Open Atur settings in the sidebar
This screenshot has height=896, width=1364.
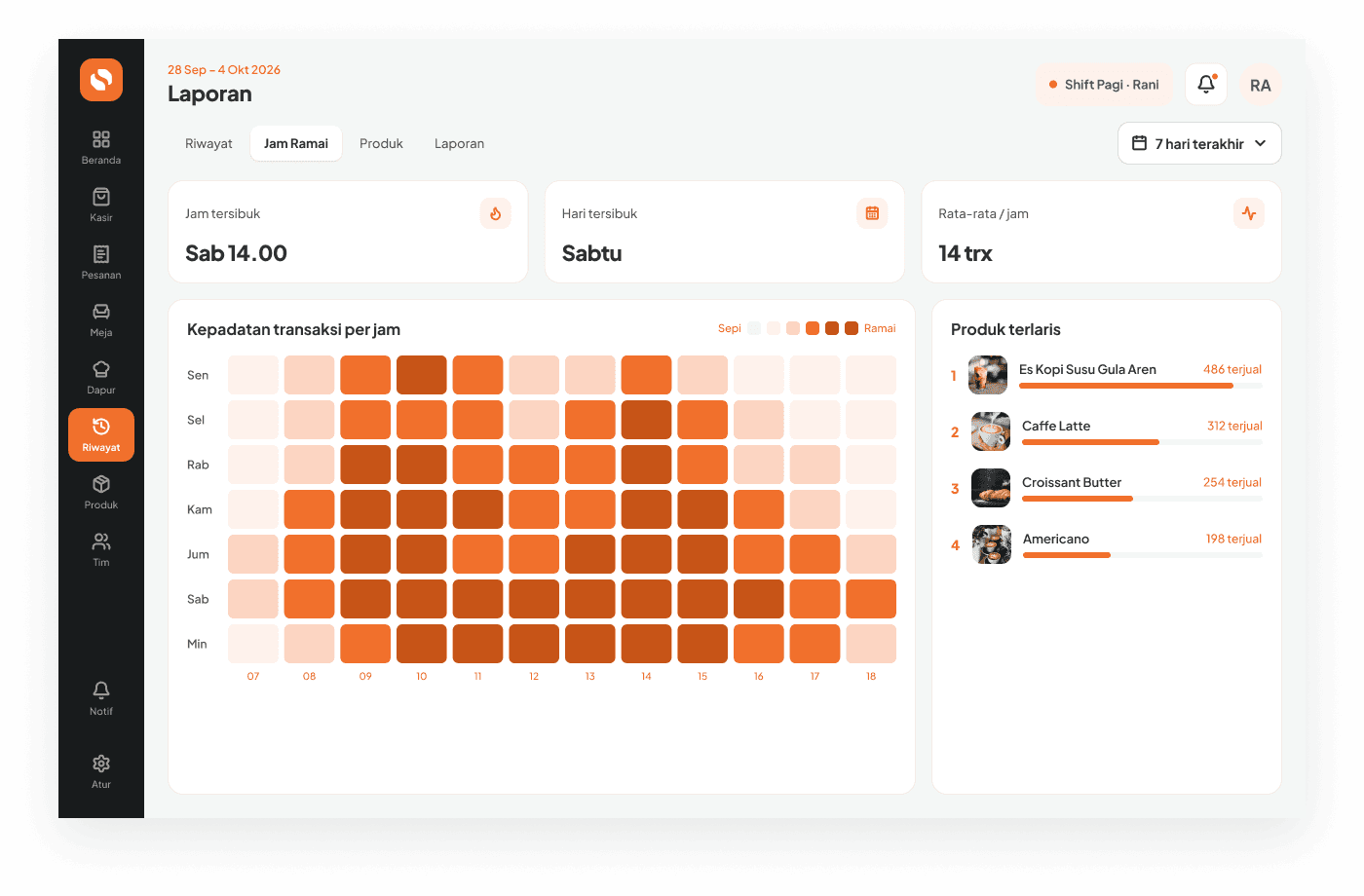101,771
